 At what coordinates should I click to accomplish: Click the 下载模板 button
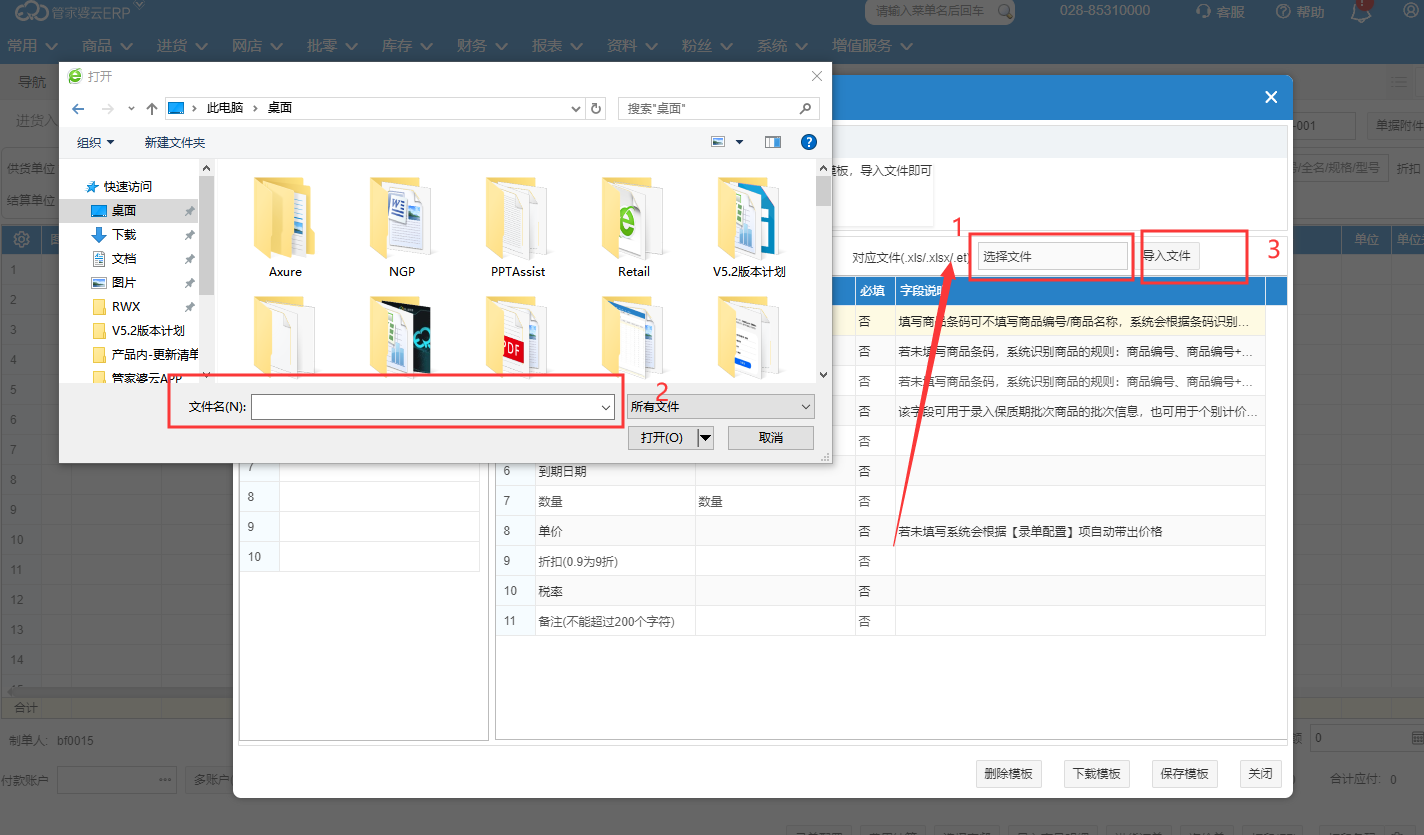click(1097, 773)
